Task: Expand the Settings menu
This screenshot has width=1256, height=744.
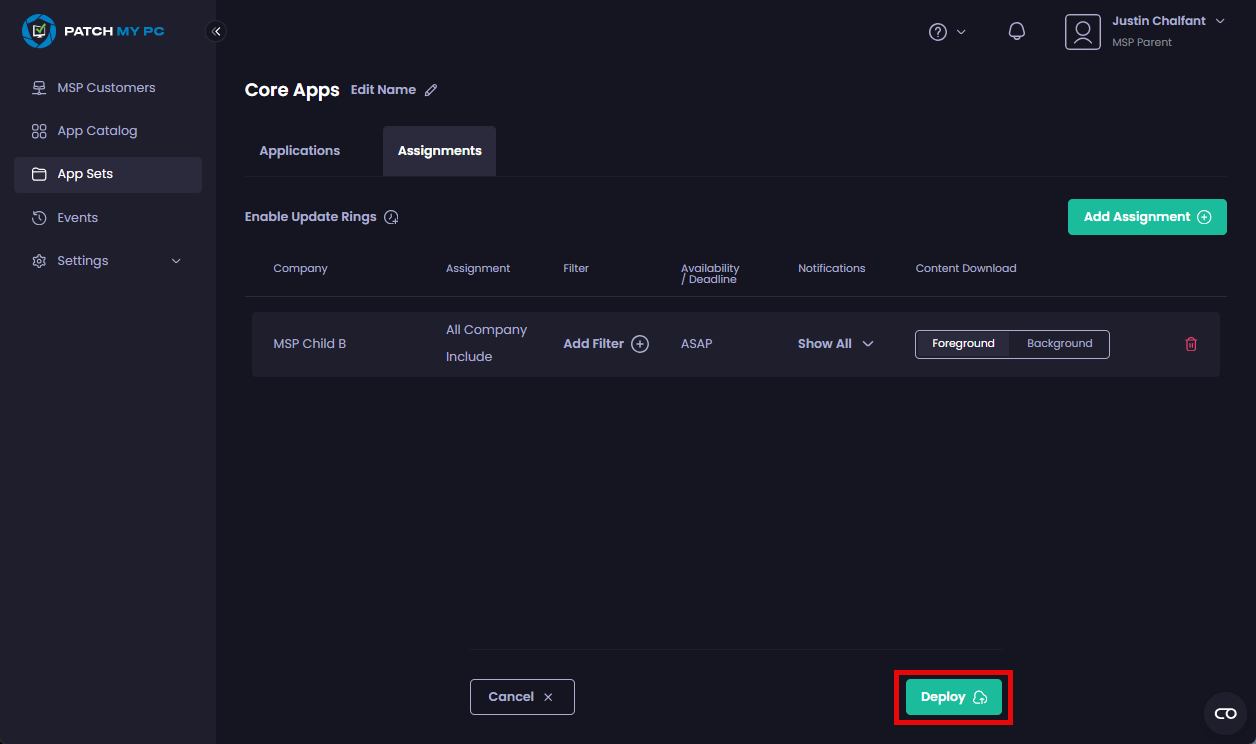Action: click(x=82, y=260)
